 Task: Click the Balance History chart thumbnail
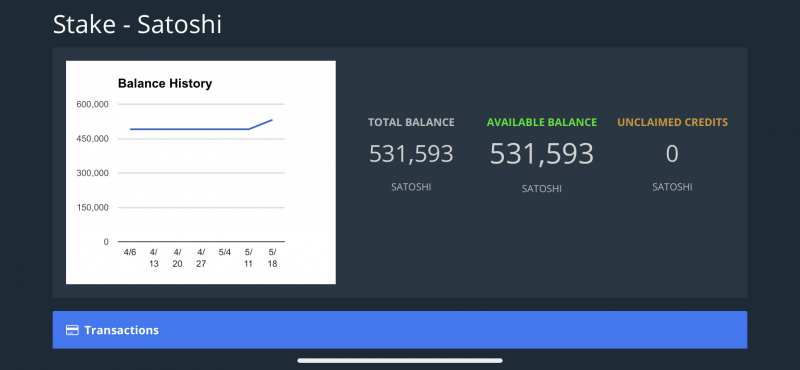tap(201, 172)
